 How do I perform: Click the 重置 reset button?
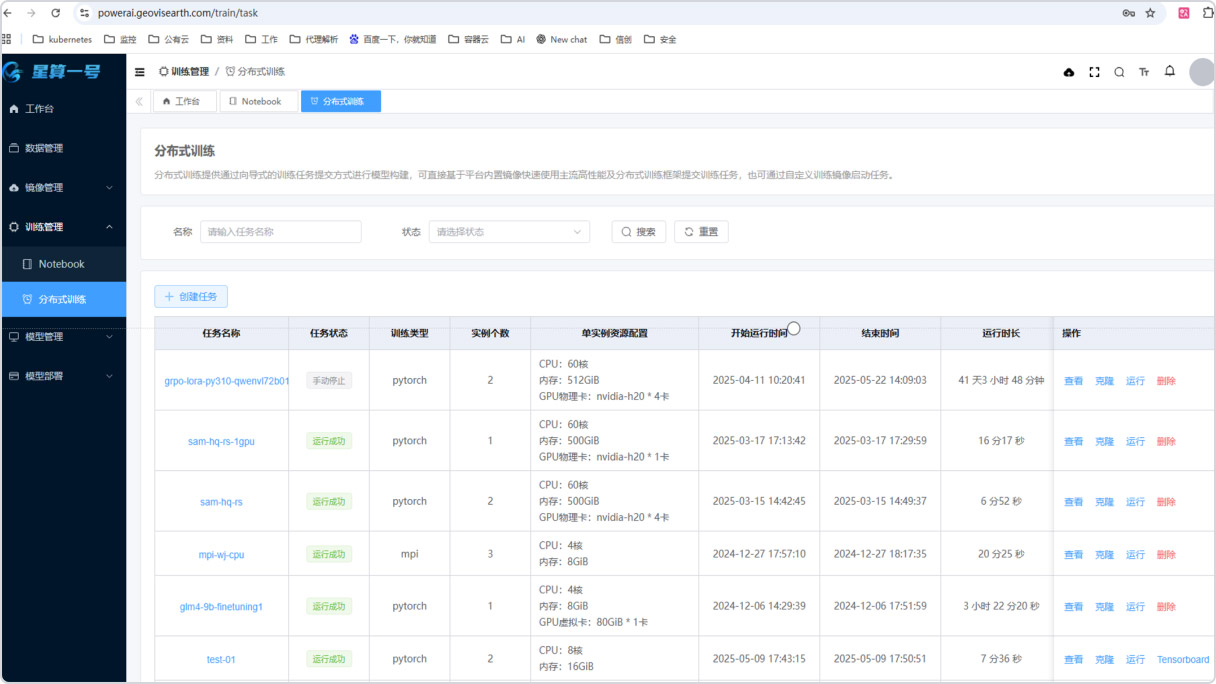pyautogui.click(x=701, y=232)
